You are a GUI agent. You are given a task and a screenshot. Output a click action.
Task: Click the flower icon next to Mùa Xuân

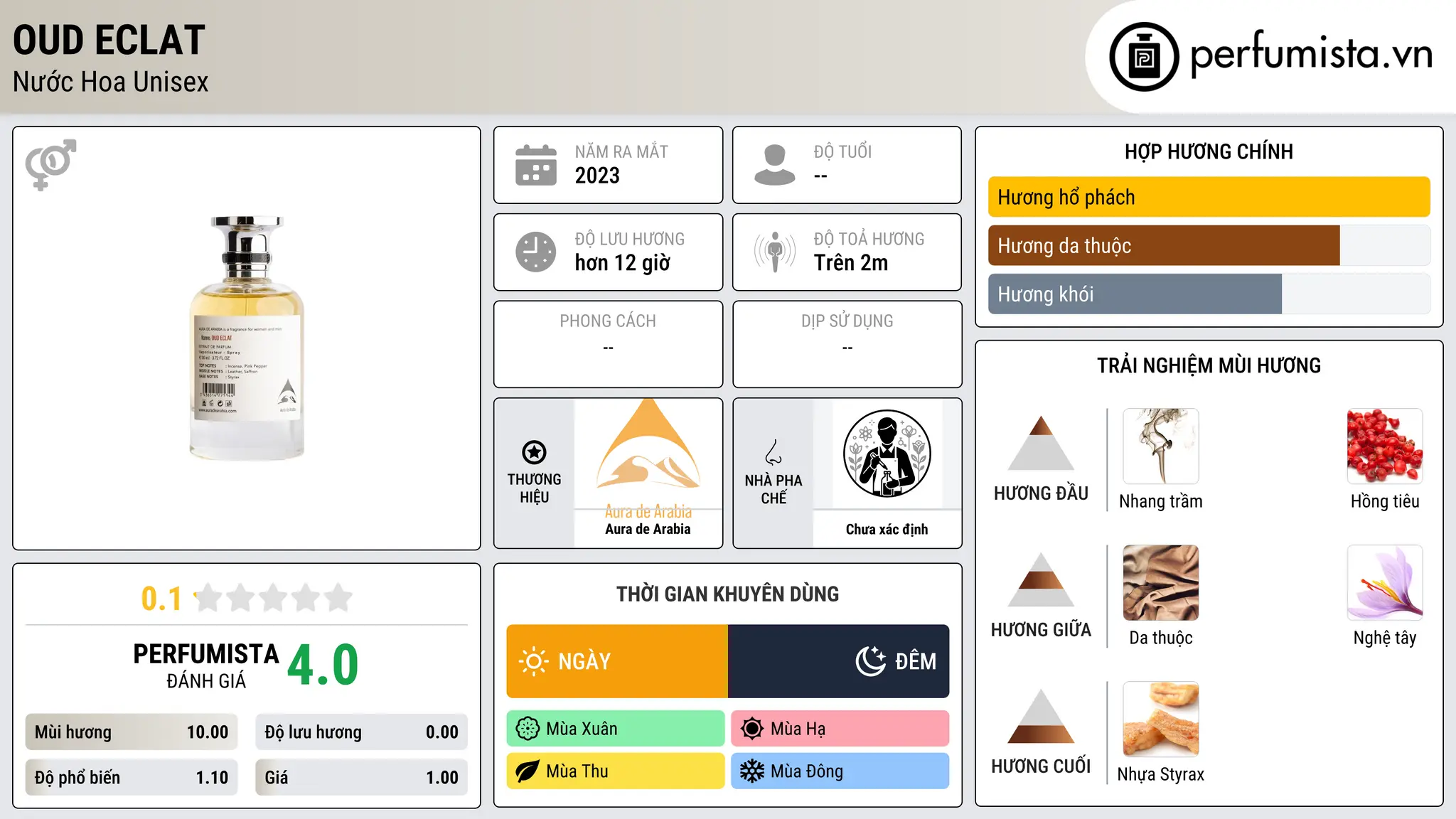(528, 729)
